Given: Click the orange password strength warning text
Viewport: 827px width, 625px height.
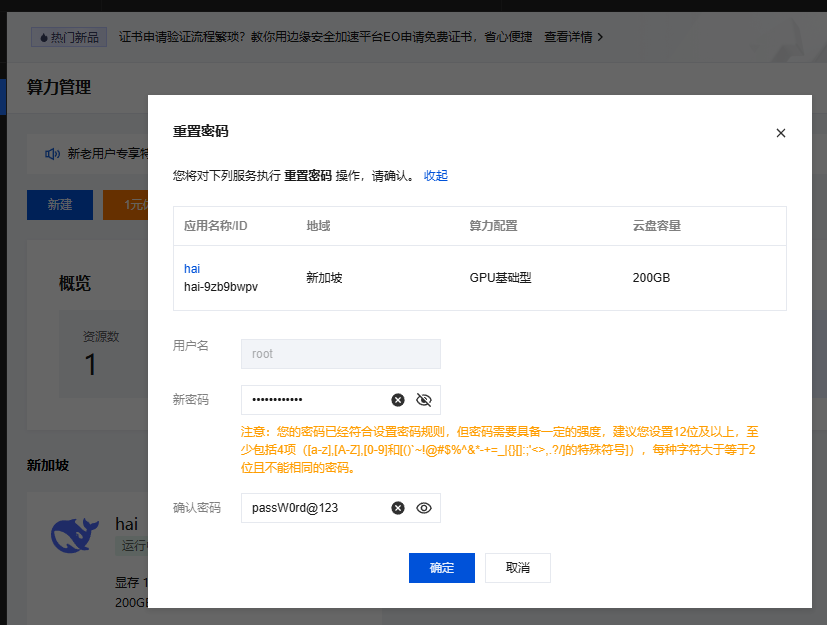Looking at the screenshot, I should pos(499,450).
